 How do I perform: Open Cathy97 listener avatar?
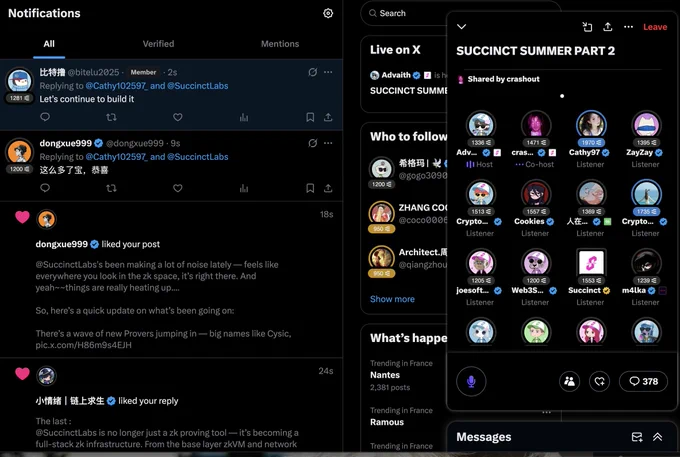click(591, 125)
